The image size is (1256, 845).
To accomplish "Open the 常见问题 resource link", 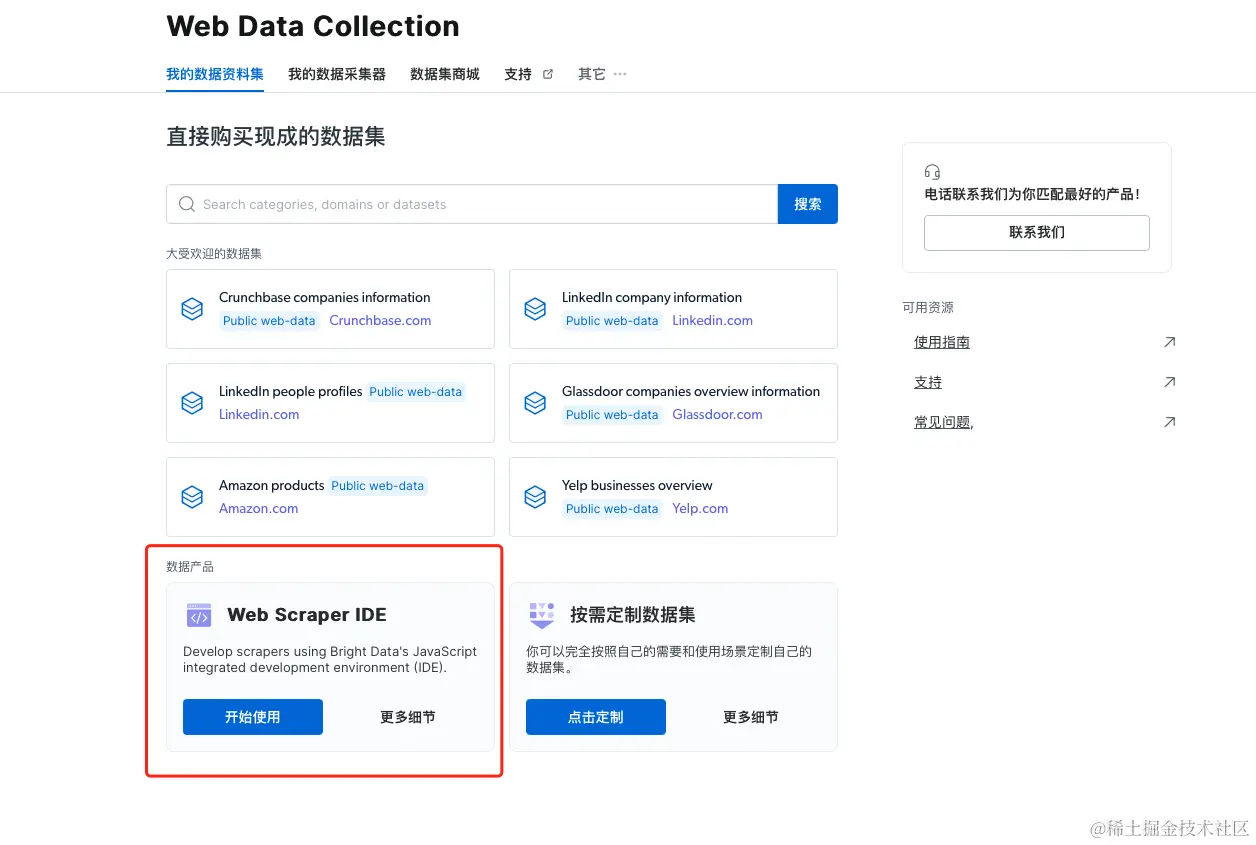I will tap(944, 422).
